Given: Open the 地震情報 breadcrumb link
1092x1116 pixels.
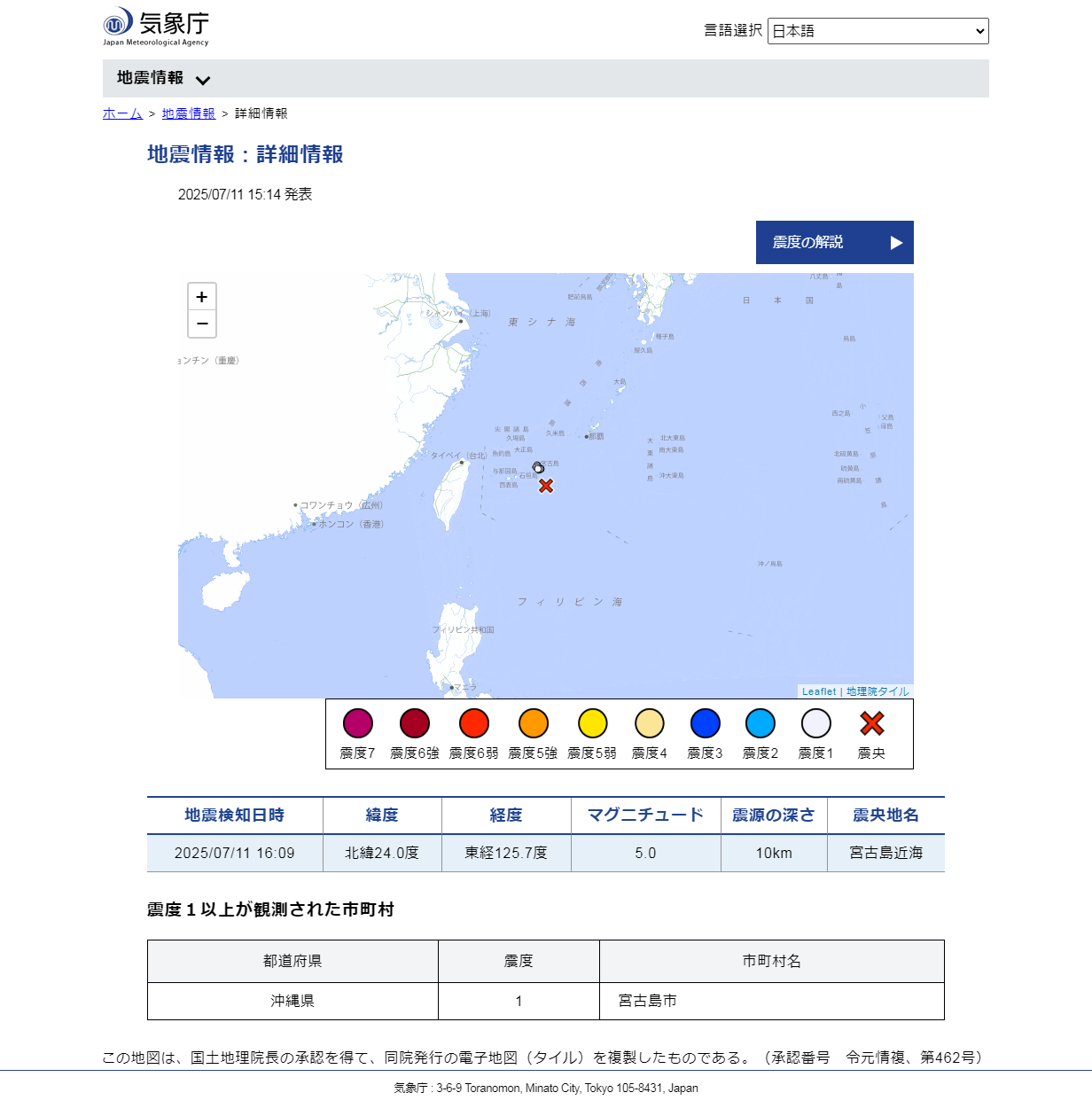Looking at the screenshot, I should (x=189, y=113).
